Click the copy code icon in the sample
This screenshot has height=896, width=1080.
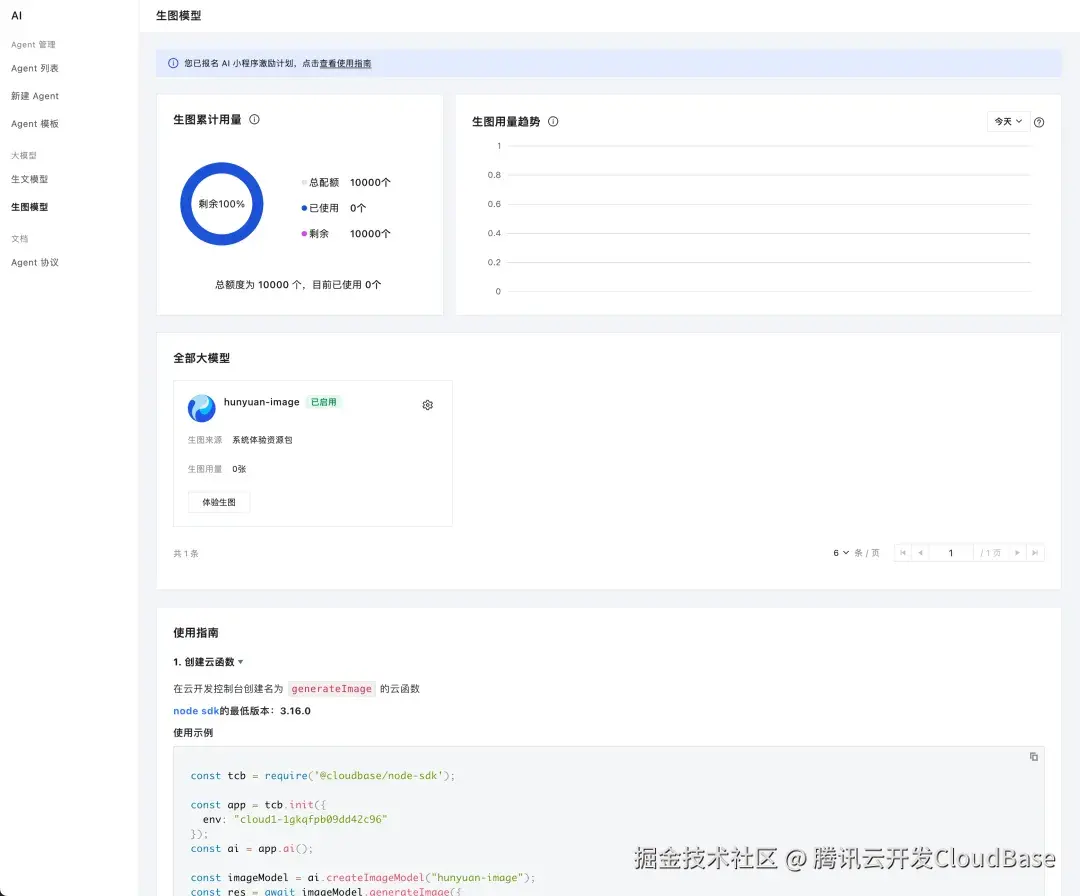click(1033, 757)
